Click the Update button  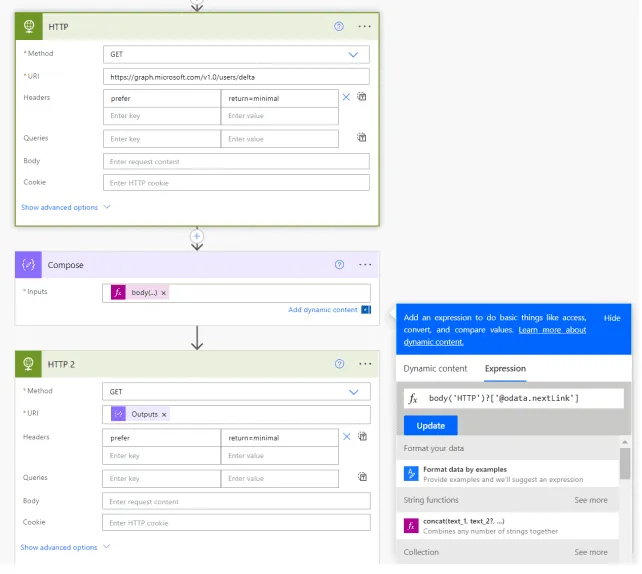(x=430, y=425)
